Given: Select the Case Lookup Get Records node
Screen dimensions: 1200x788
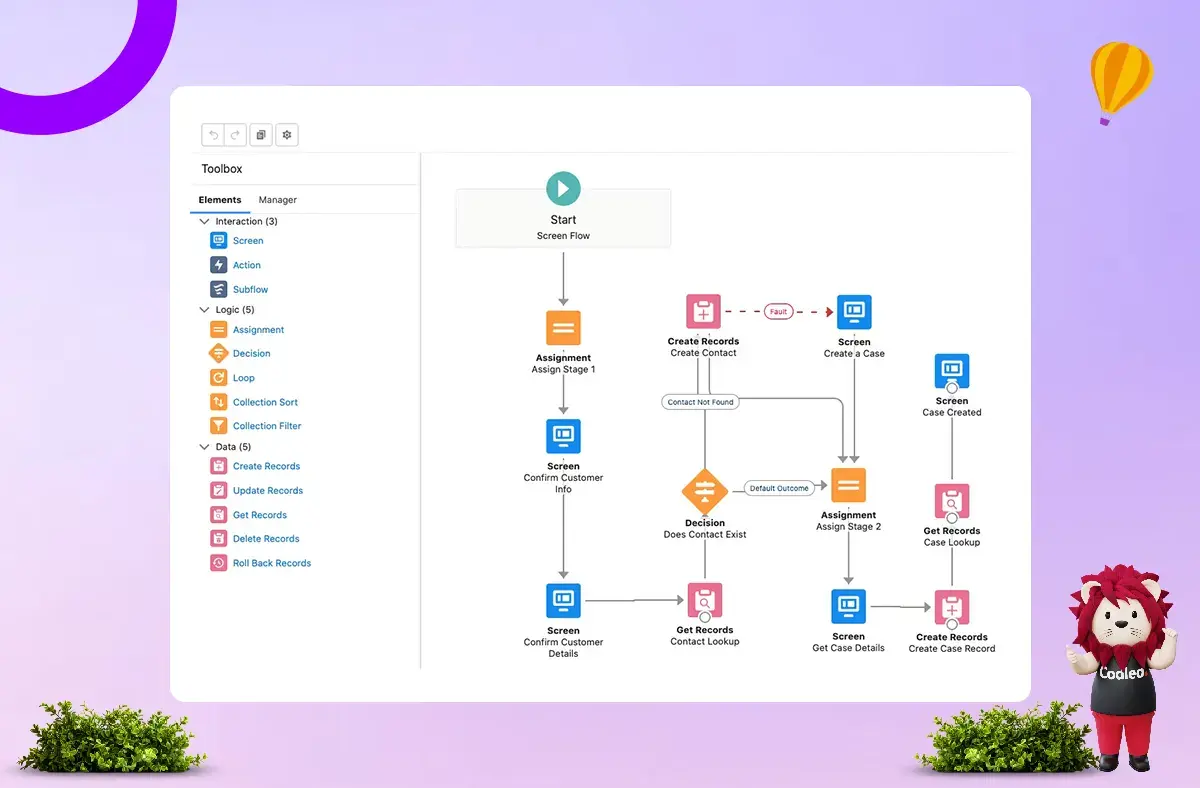Looking at the screenshot, I should tap(952, 502).
